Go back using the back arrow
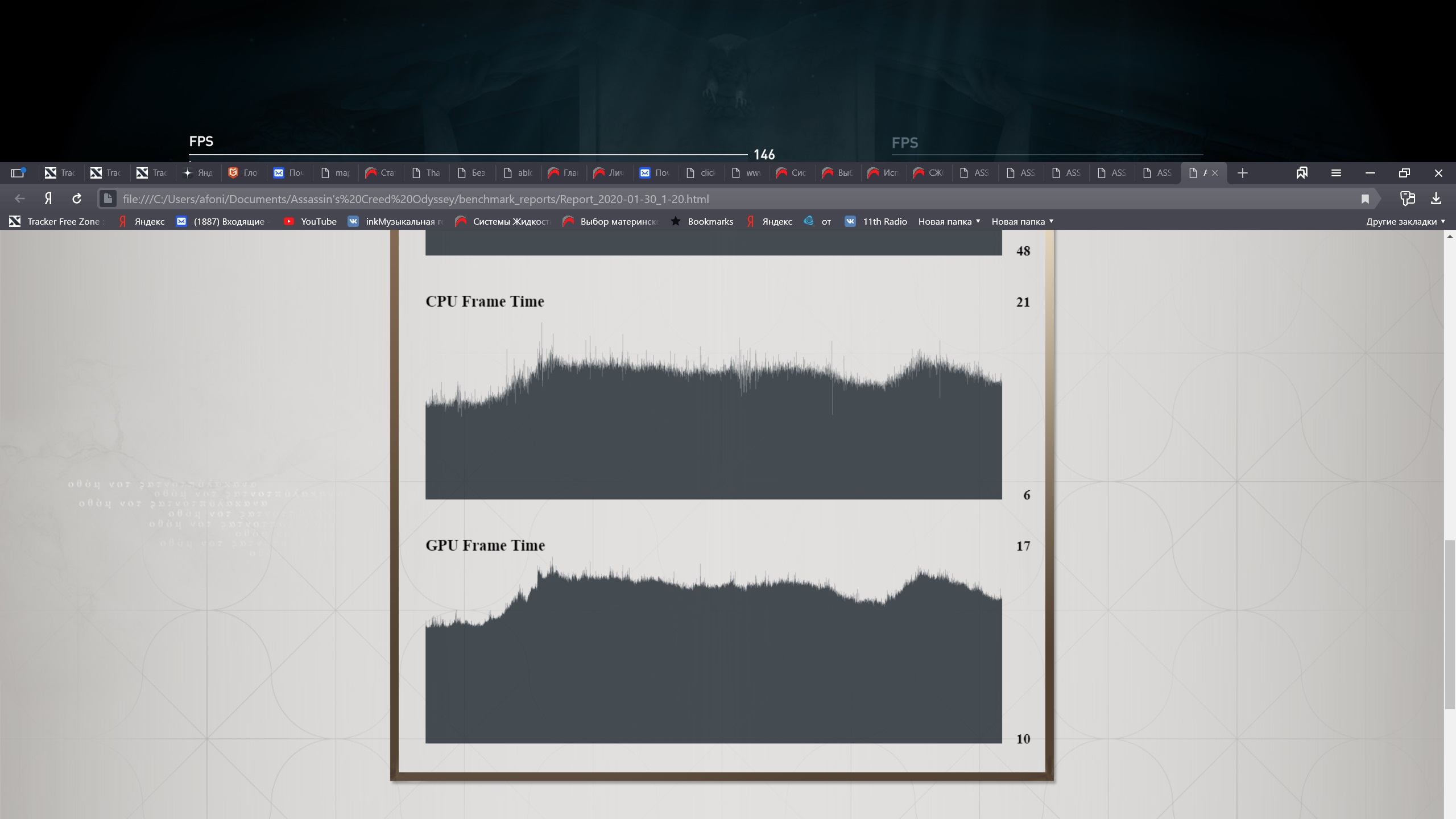The image size is (1456, 819). (20, 198)
